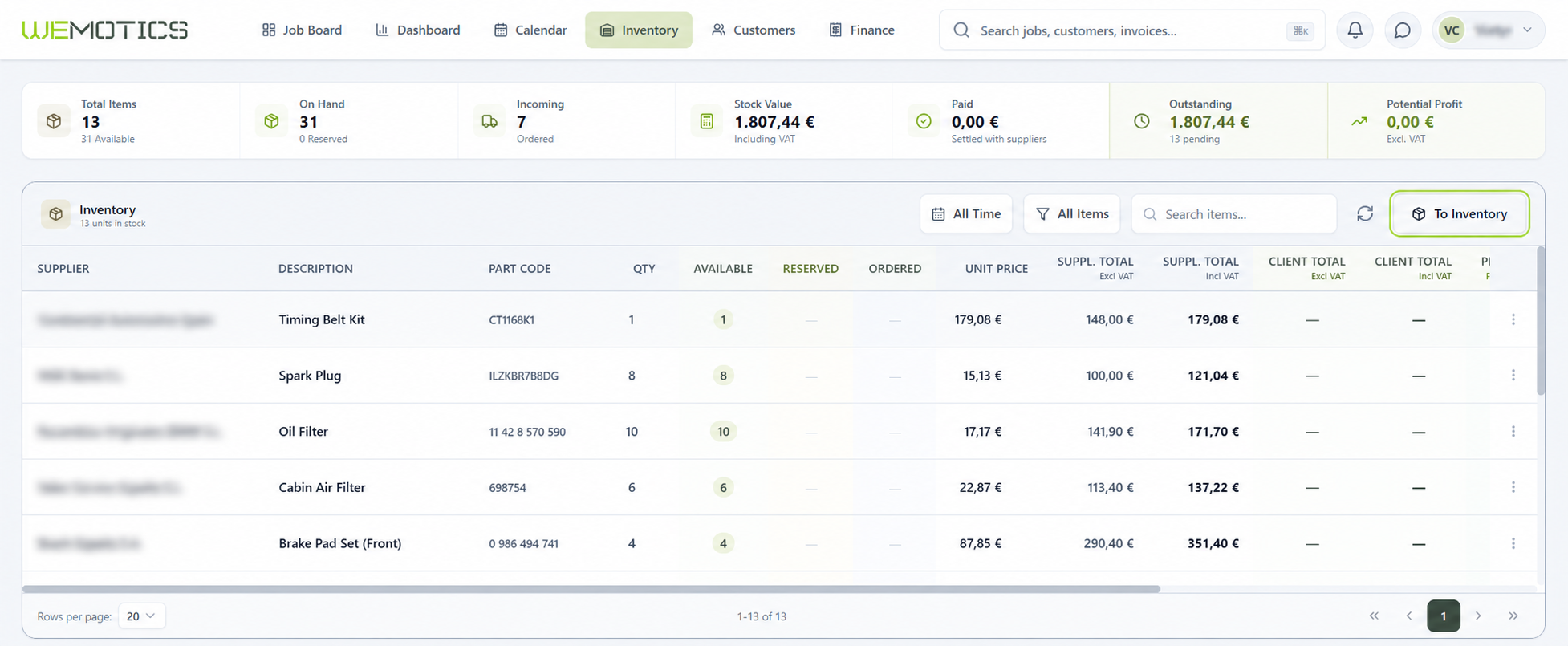Click the 351,40 € supplier total
The width and height of the screenshot is (1568, 646).
tap(1213, 543)
